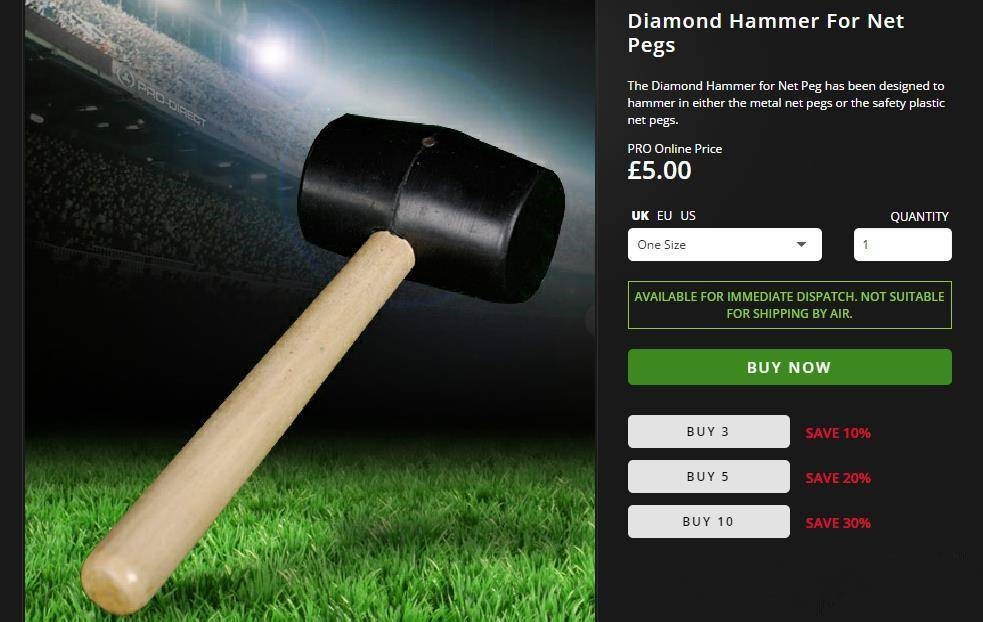This screenshot has height=622, width=983.
Task: Choose the BUY 10 bulk option
Action: pyautogui.click(x=708, y=522)
